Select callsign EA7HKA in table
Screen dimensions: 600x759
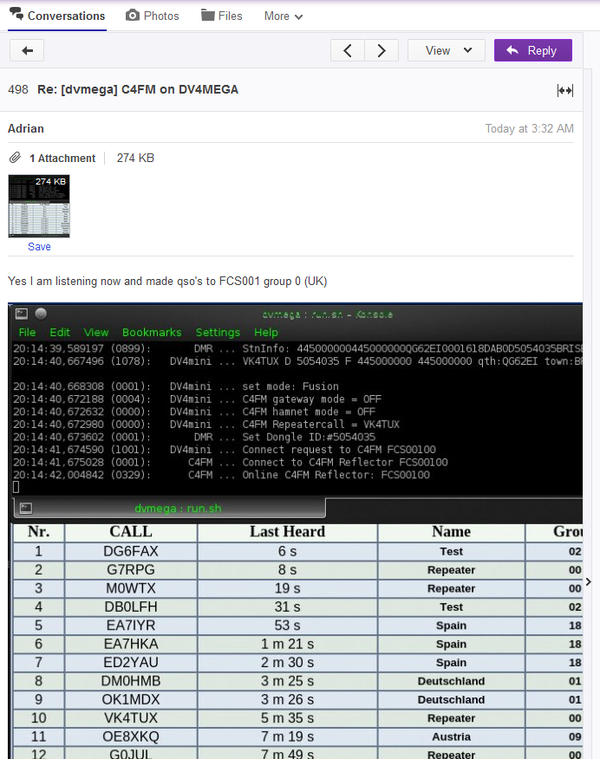[x=131, y=644]
